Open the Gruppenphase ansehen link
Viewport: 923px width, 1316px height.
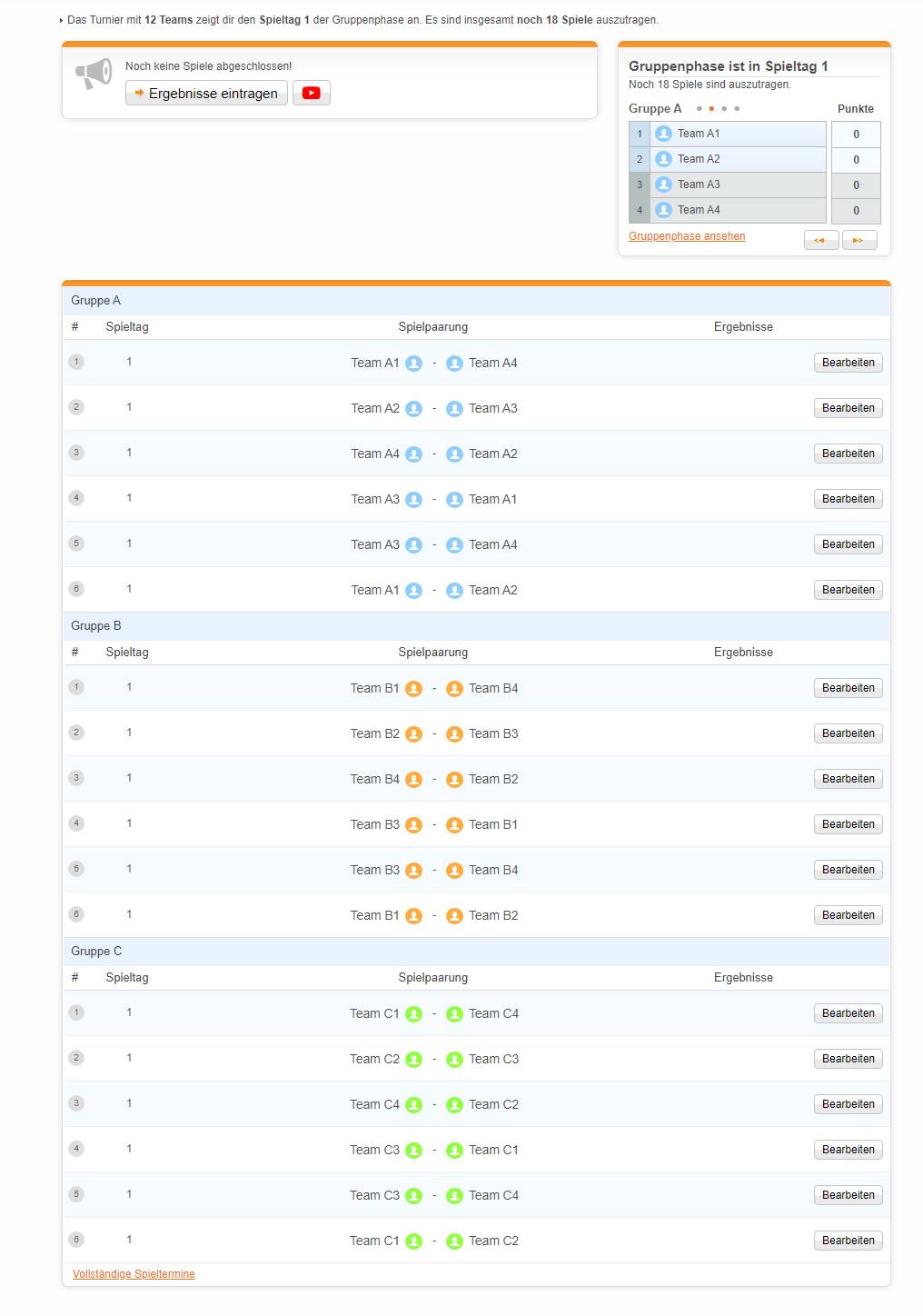click(687, 236)
